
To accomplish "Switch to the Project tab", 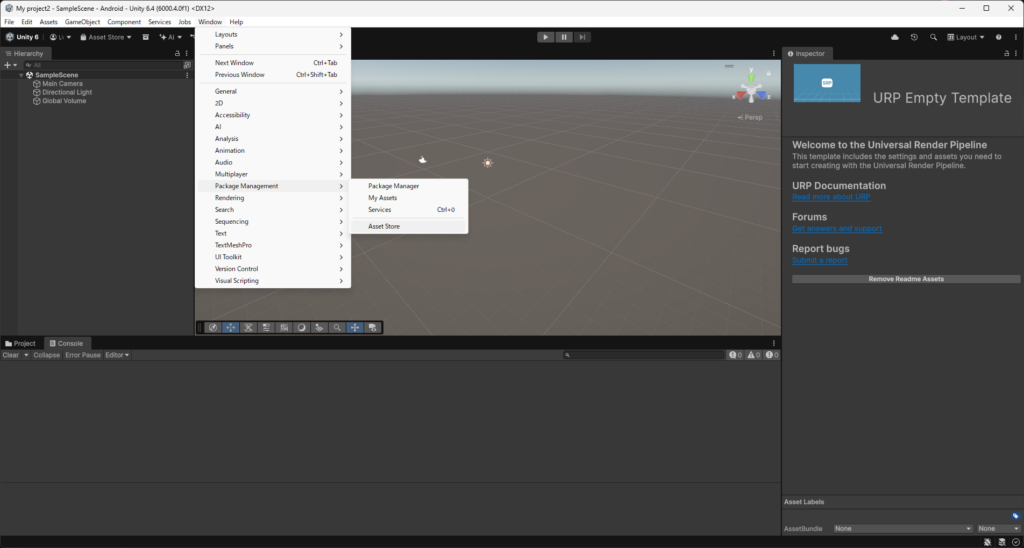I will point(21,344).
